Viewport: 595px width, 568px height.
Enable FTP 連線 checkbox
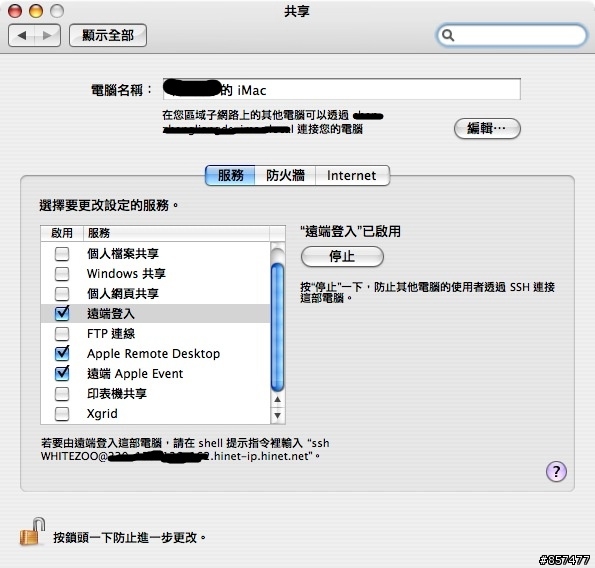click(x=62, y=334)
